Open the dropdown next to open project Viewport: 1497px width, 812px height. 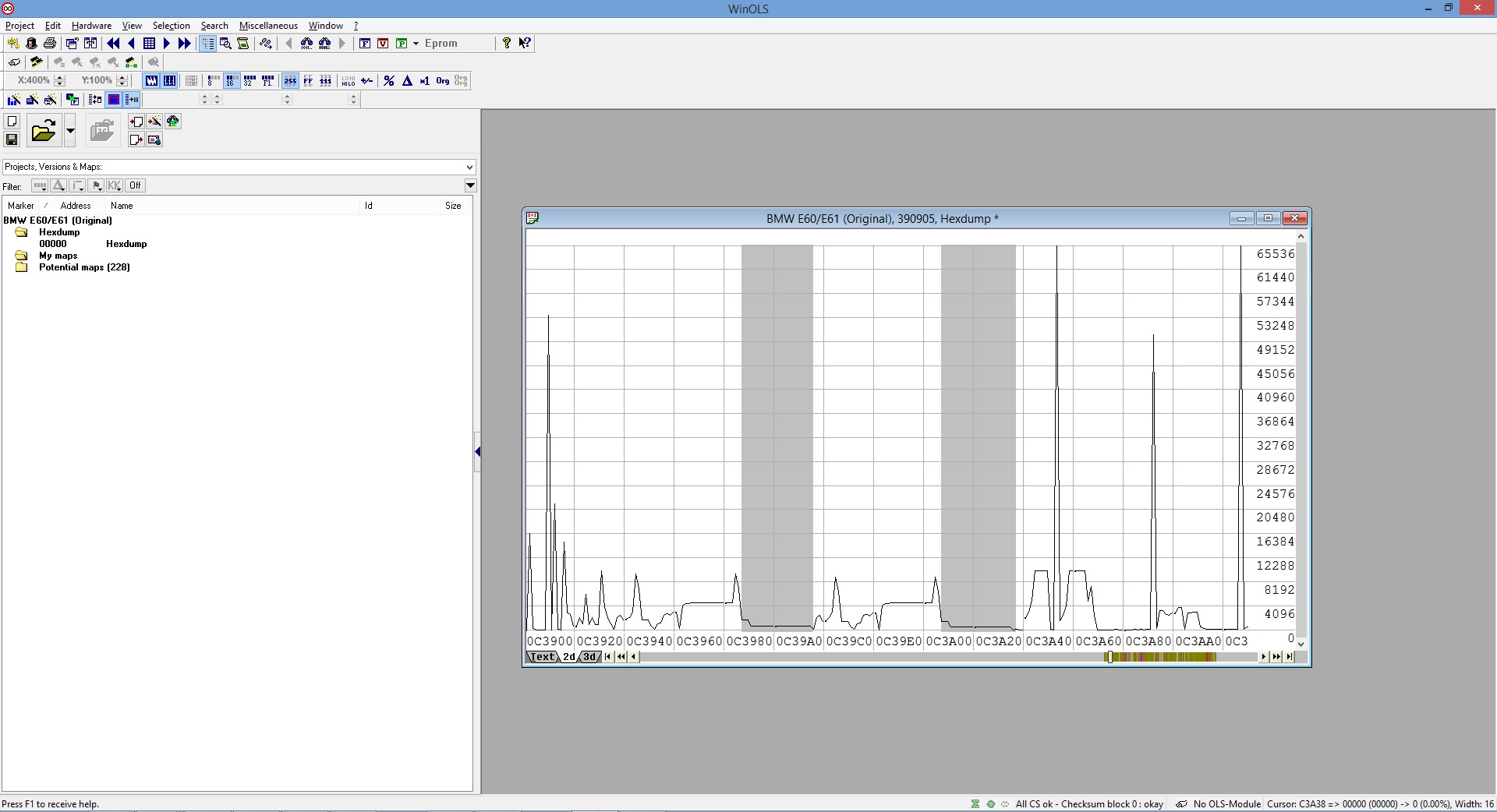coord(70,130)
